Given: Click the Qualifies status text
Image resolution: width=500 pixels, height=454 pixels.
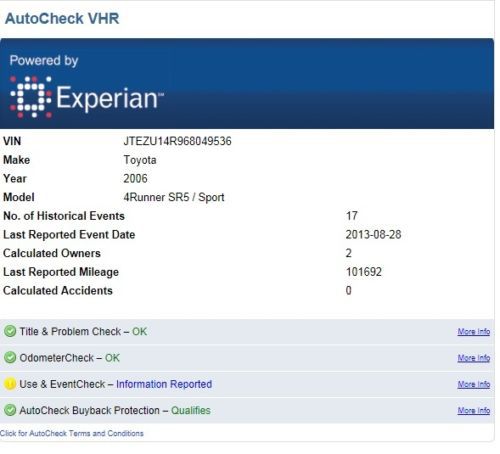Looking at the screenshot, I should point(191,410).
